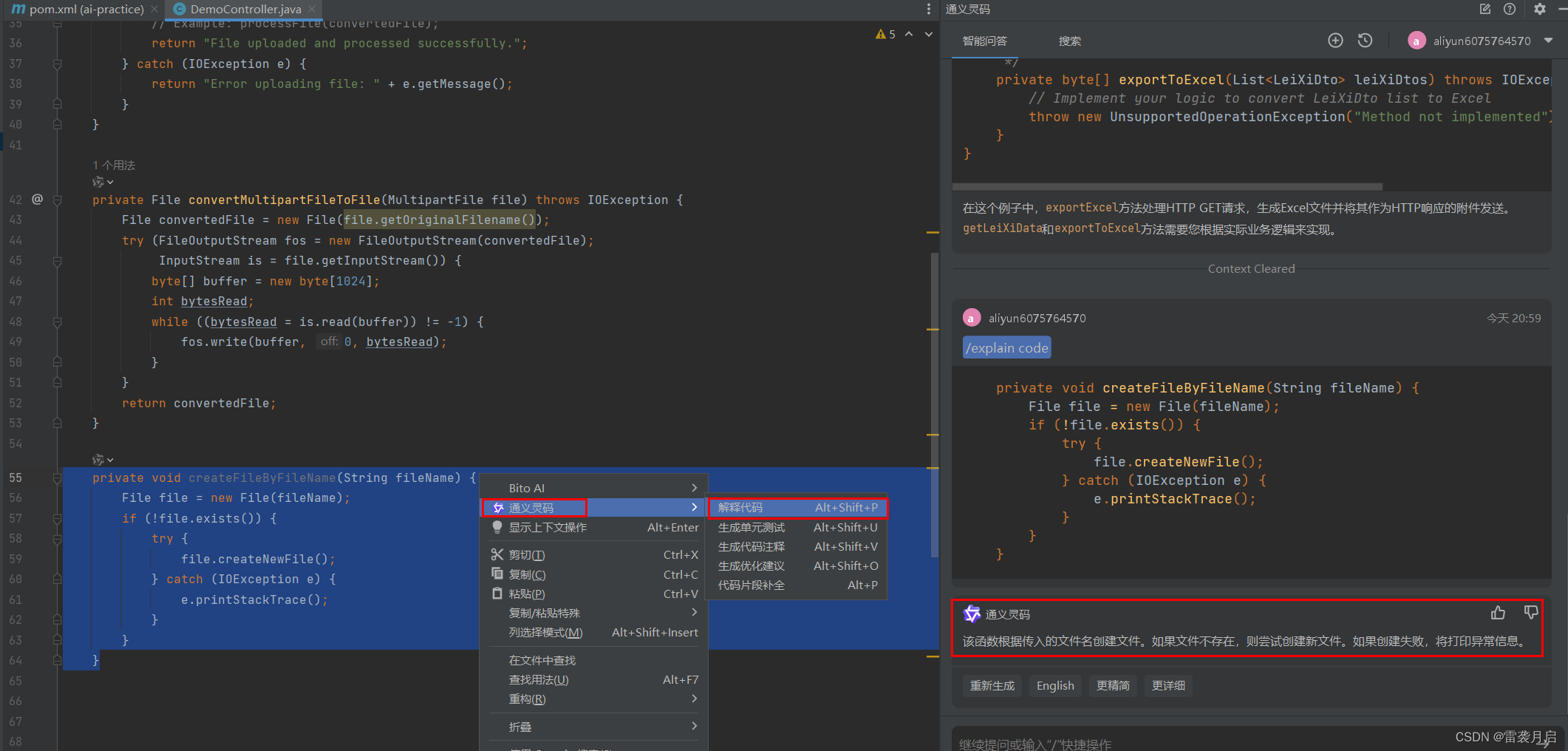
Task: Select 代码片段补全 in the submenu
Action: (797, 585)
